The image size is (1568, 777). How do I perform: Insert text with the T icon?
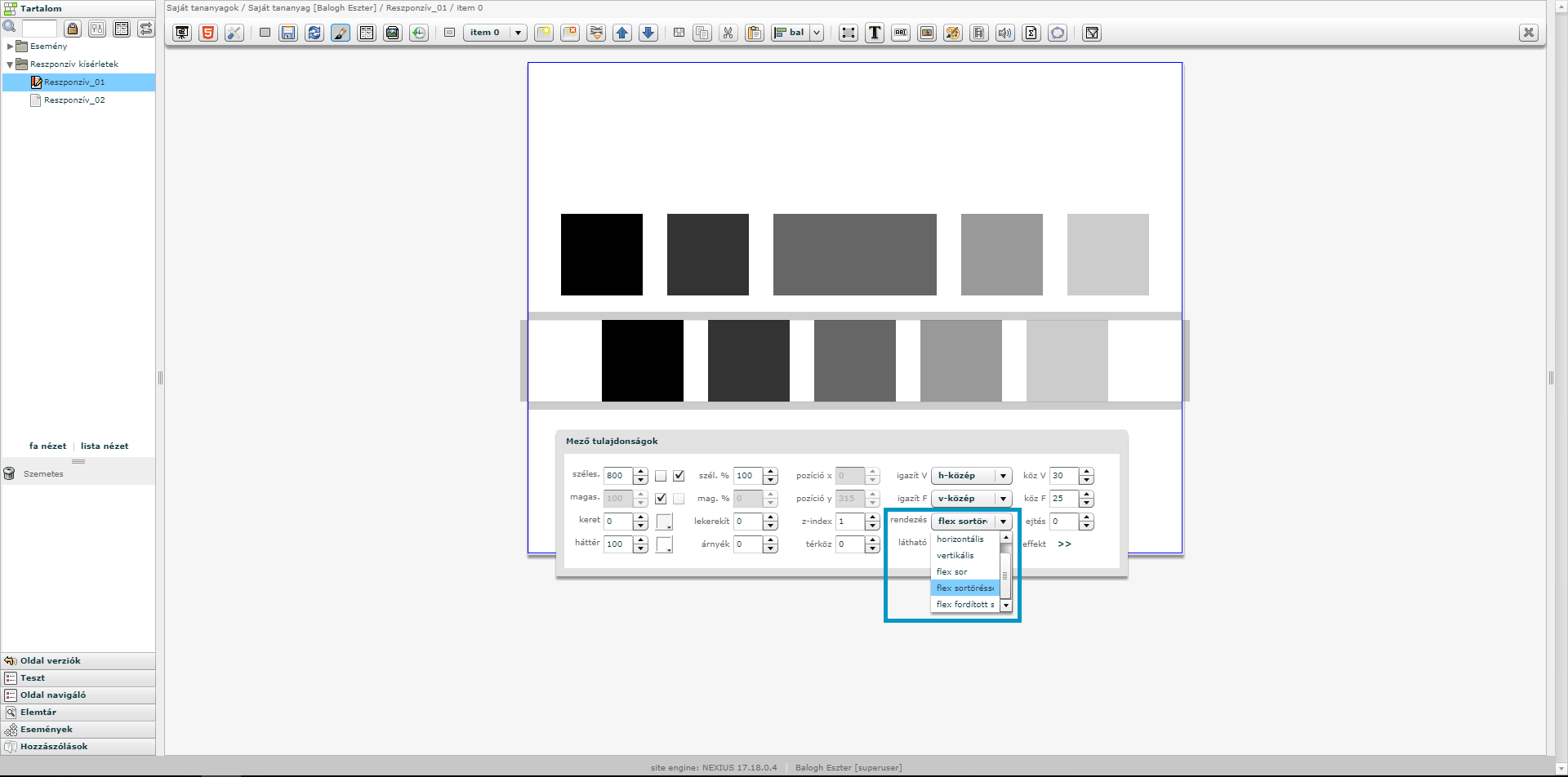(x=875, y=33)
